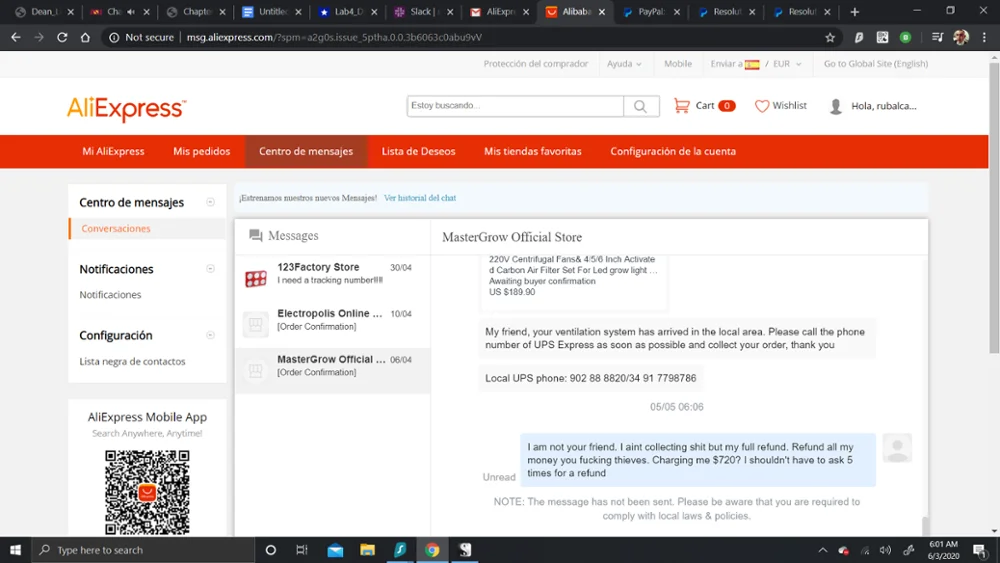Open 123Factory Store conversation
Viewport: 1000px width, 563px height.
(x=332, y=278)
